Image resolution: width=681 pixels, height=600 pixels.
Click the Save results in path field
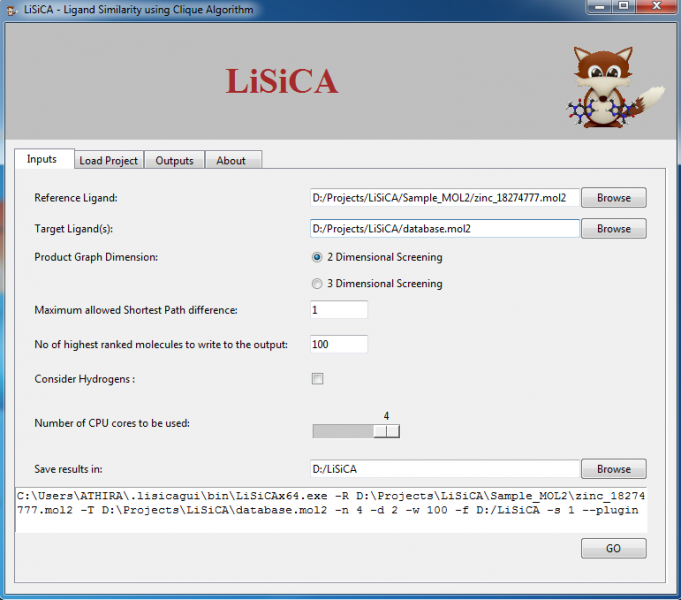click(444, 469)
